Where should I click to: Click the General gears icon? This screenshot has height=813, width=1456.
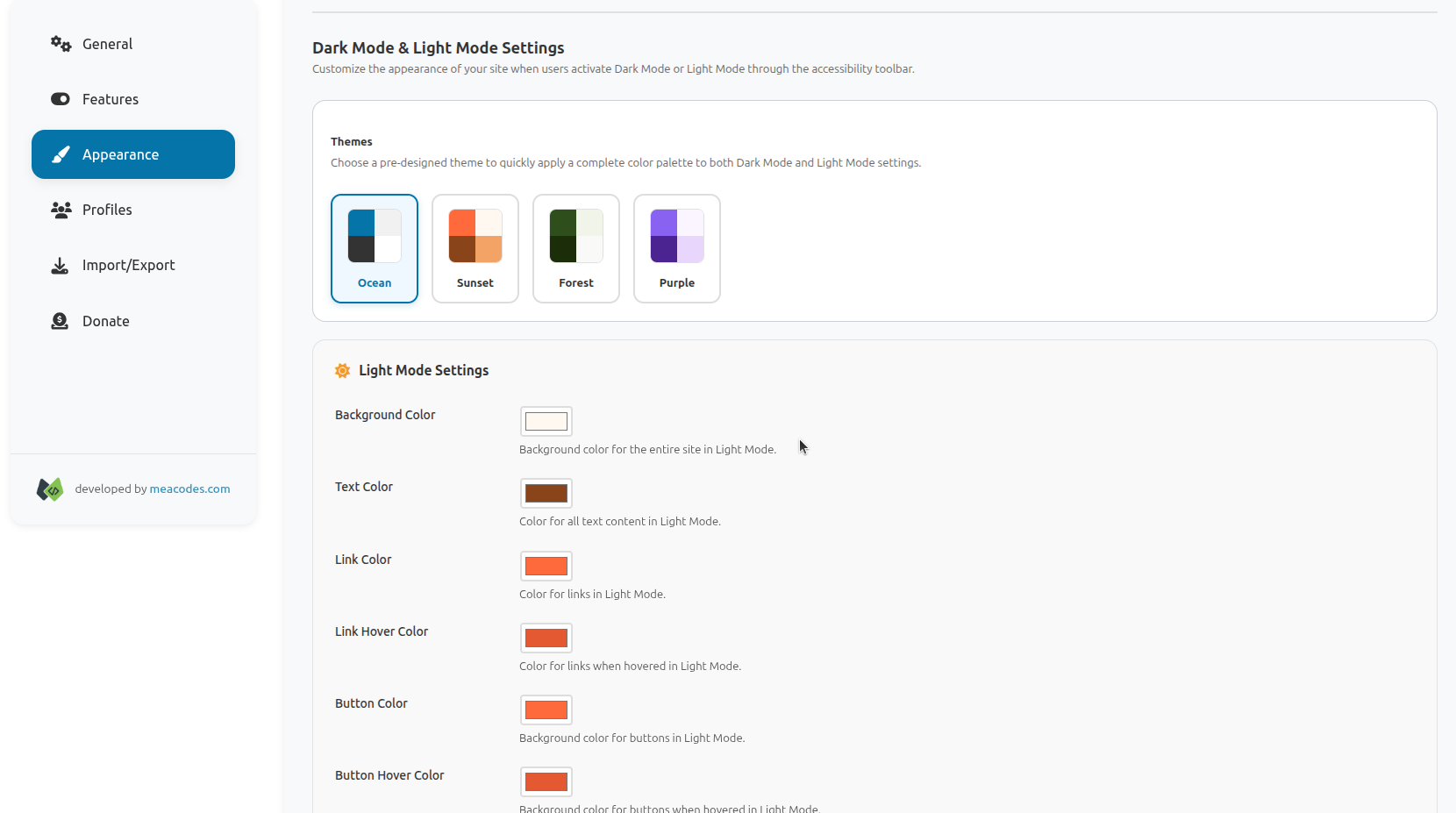point(61,44)
